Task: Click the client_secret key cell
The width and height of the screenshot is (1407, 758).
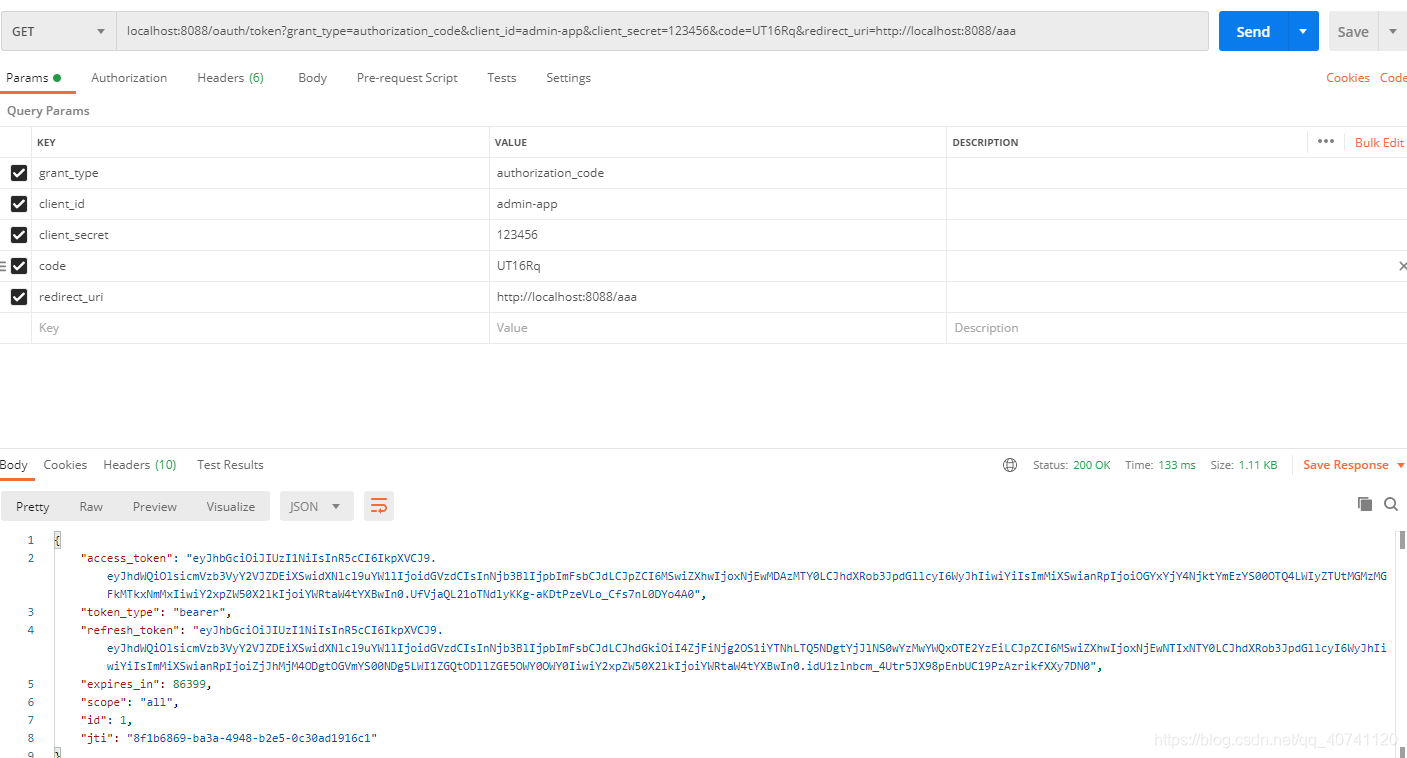Action: click(x=260, y=235)
